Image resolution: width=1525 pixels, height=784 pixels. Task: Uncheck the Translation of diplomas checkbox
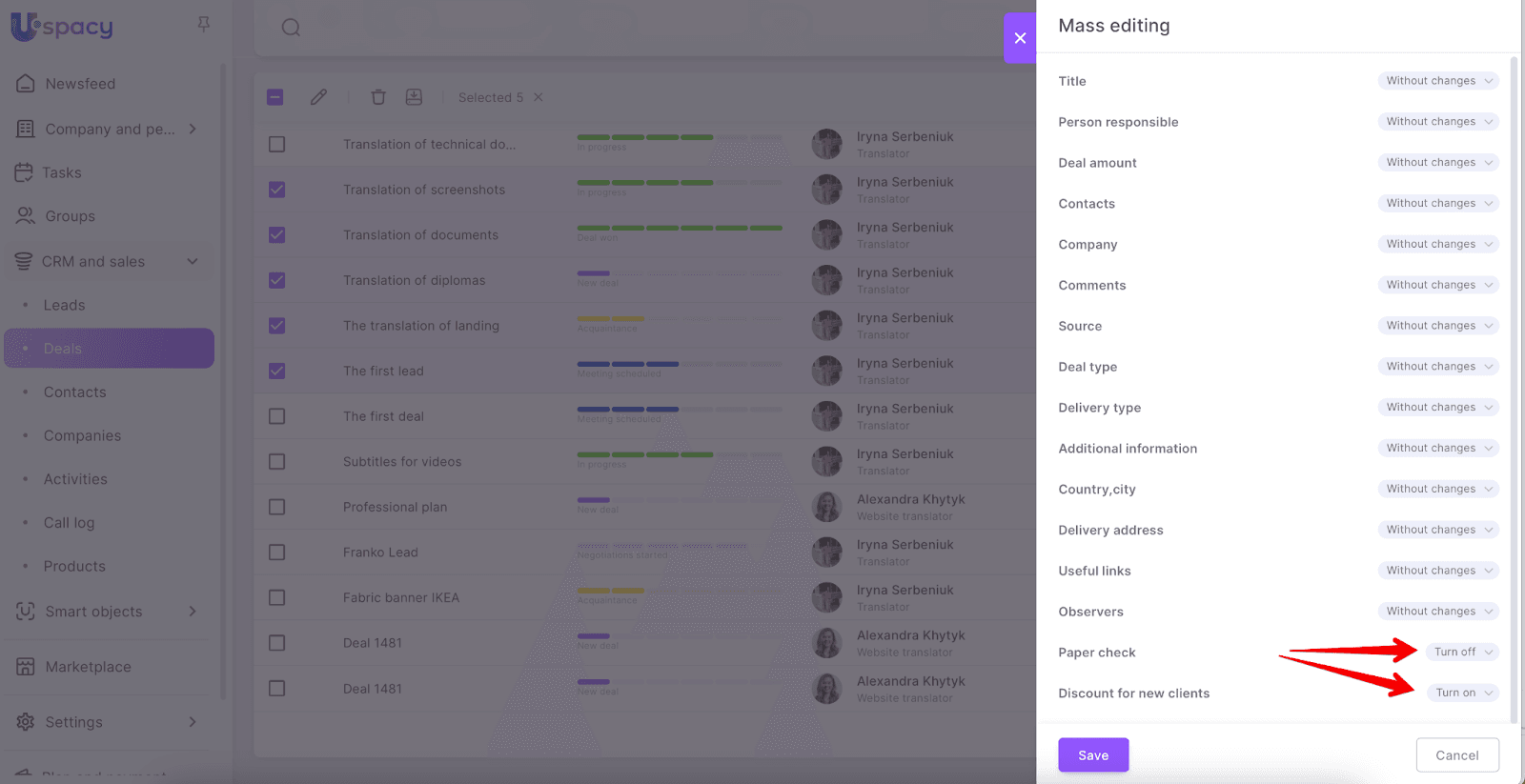point(276,280)
